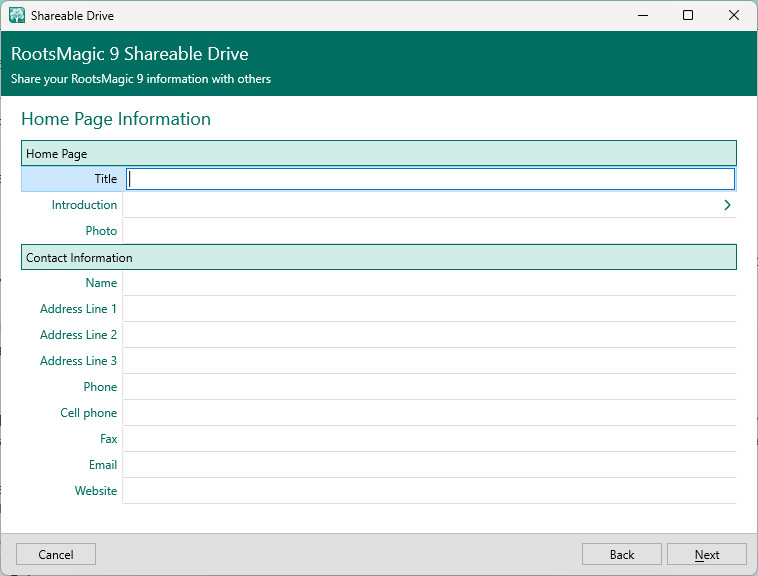Click the Contact Information section header
This screenshot has height=576, width=758.
[x=378, y=258]
